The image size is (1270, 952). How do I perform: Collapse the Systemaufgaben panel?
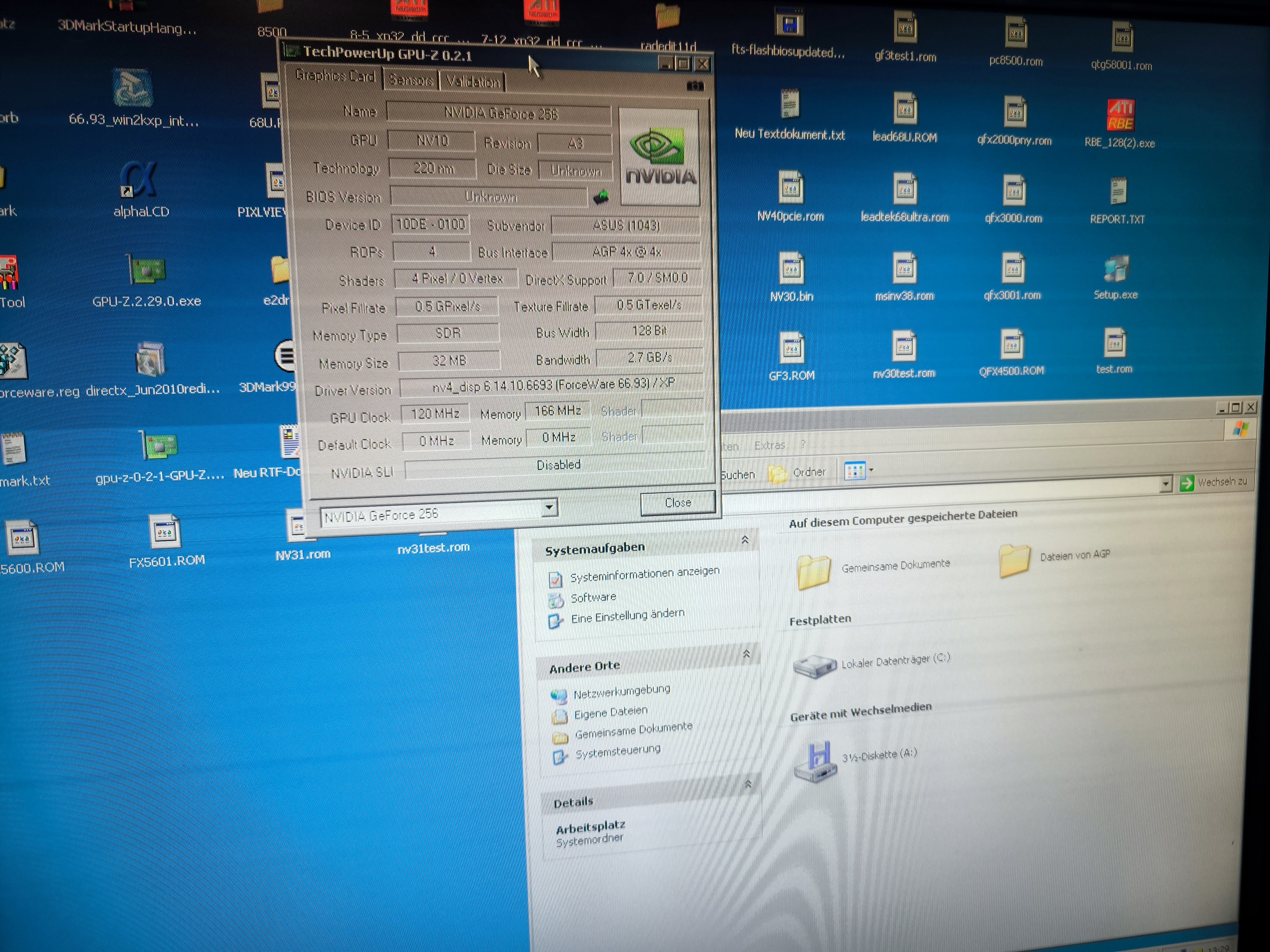(x=745, y=540)
